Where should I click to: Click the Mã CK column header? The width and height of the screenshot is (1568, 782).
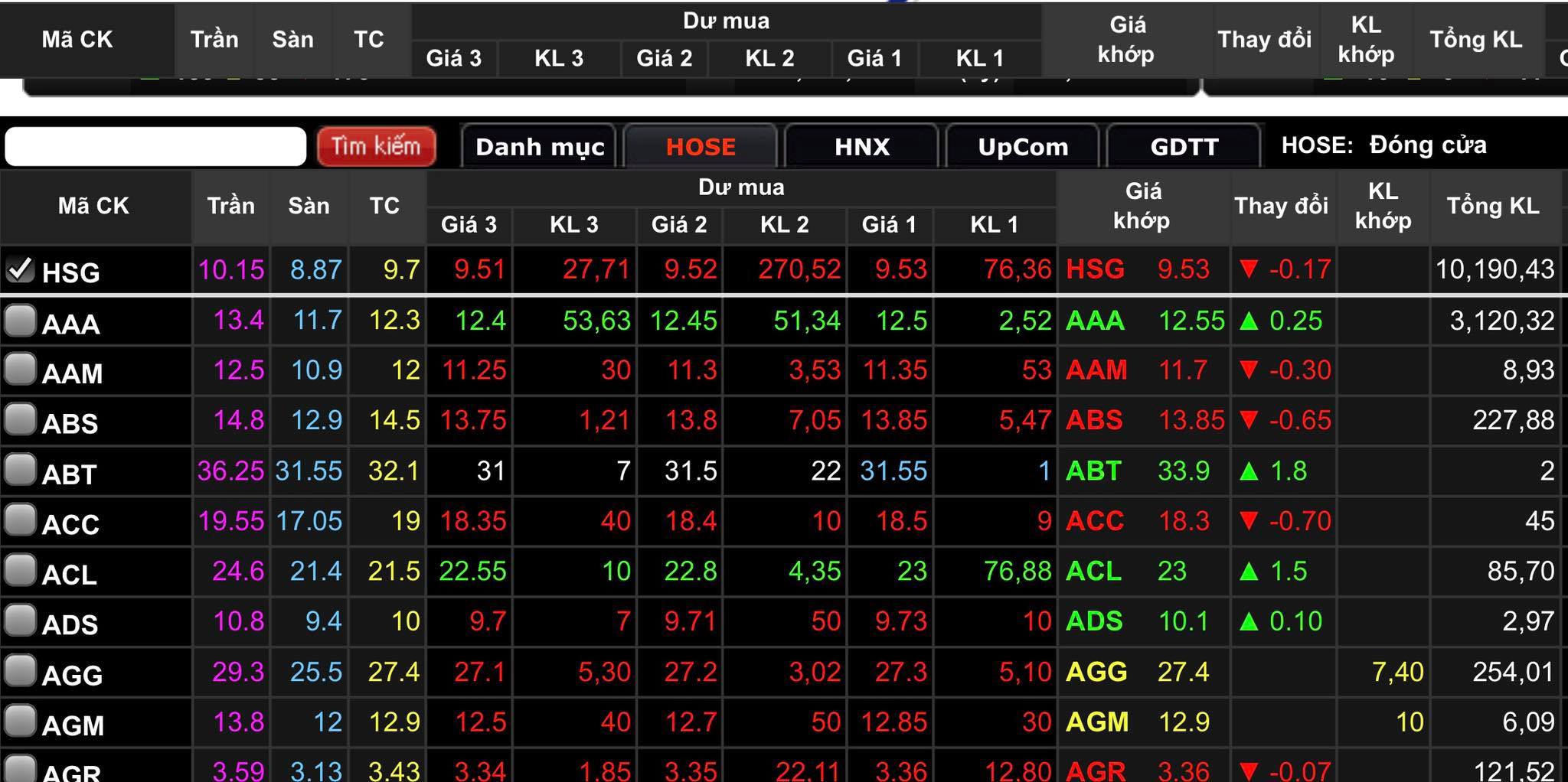(93, 206)
